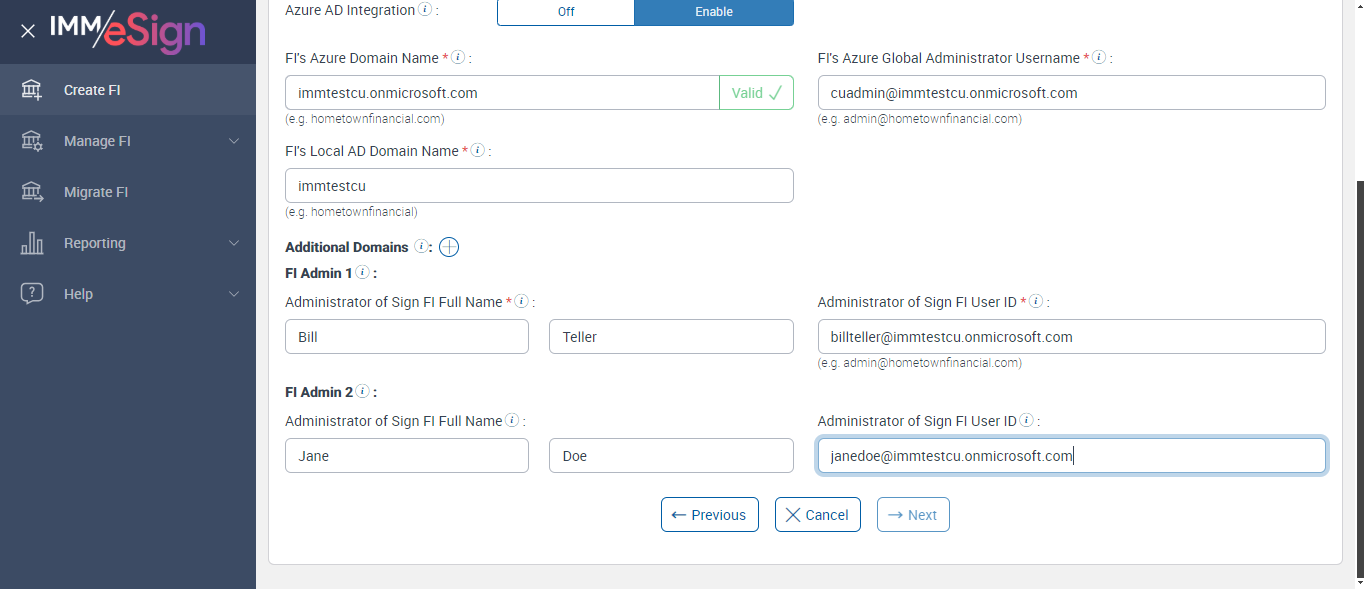Show info for FI Admin 1 User ID
Viewport: 1366px width, 589px height.
[x=1036, y=302]
